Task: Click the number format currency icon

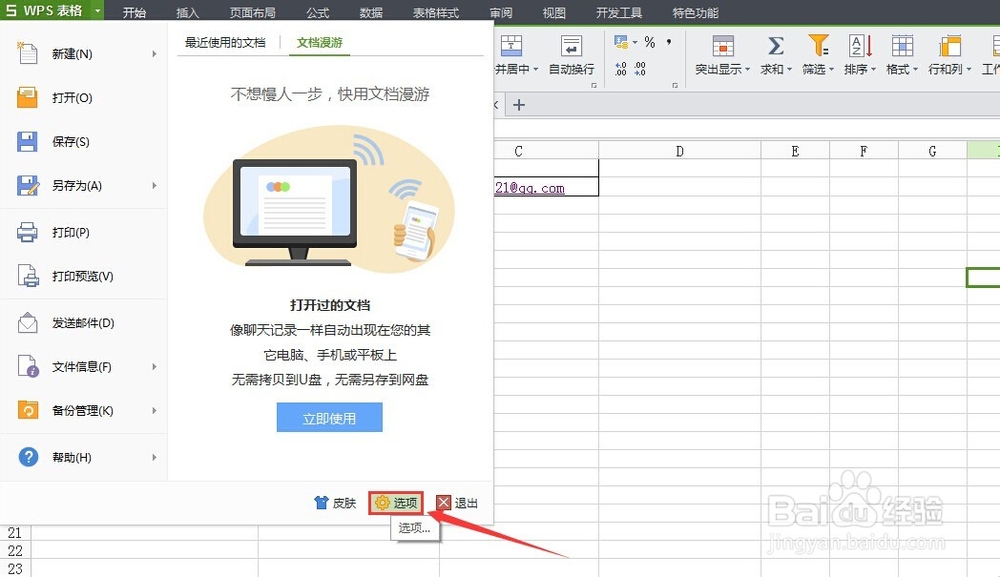Action: 621,42
